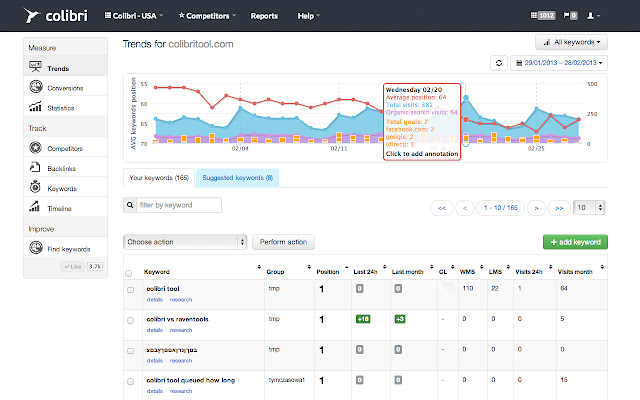Click the 1 - 10 / 165 page indicator
640x400 pixels.
(x=500, y=208)
